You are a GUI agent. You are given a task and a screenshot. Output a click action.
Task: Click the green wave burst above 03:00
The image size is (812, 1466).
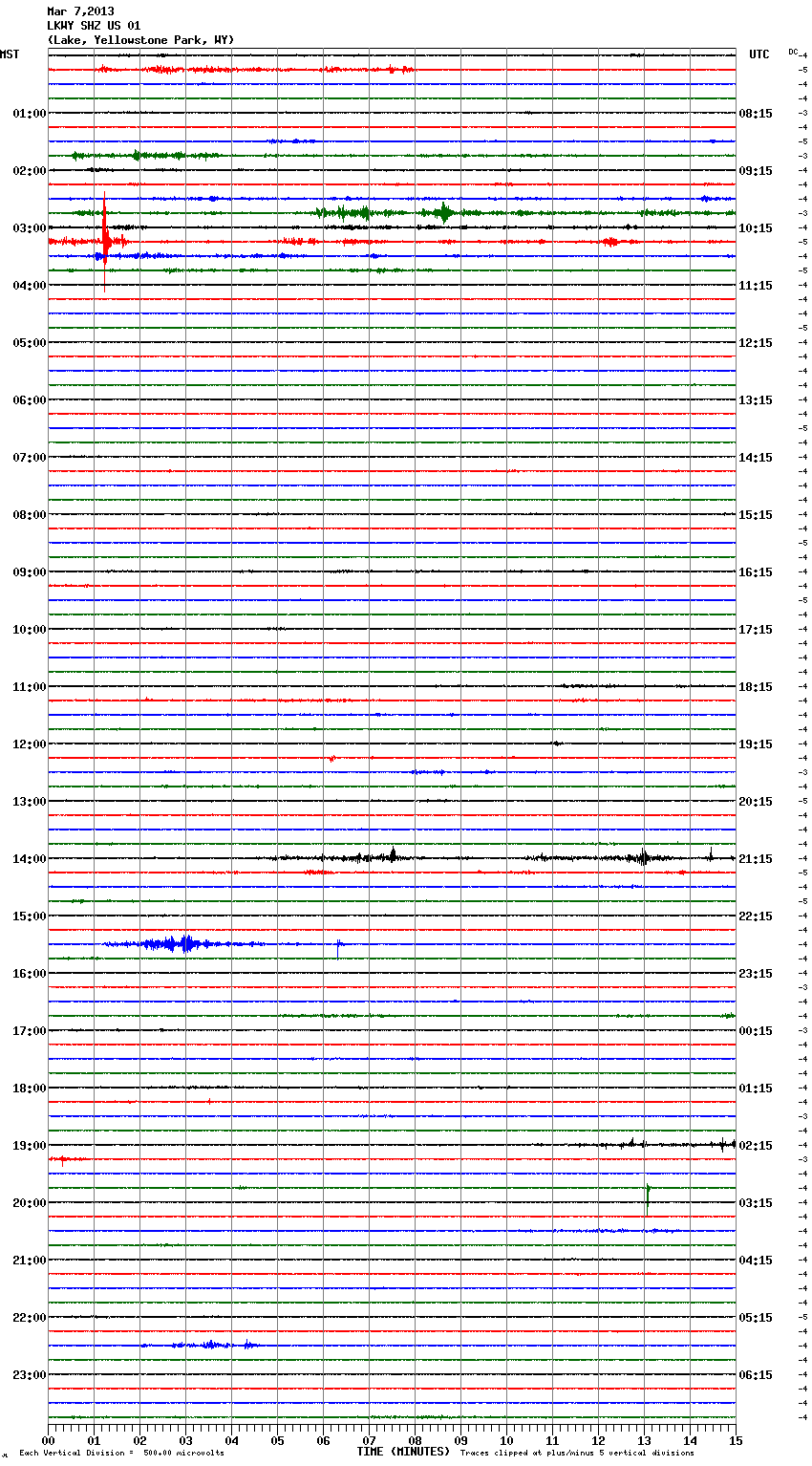443,212
